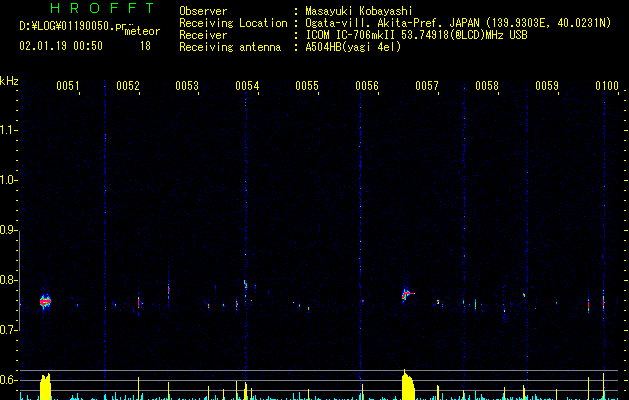Screen dimensions: 629x400
Task: Click the large meteor echo before 0051
Action: pos(45,301)
